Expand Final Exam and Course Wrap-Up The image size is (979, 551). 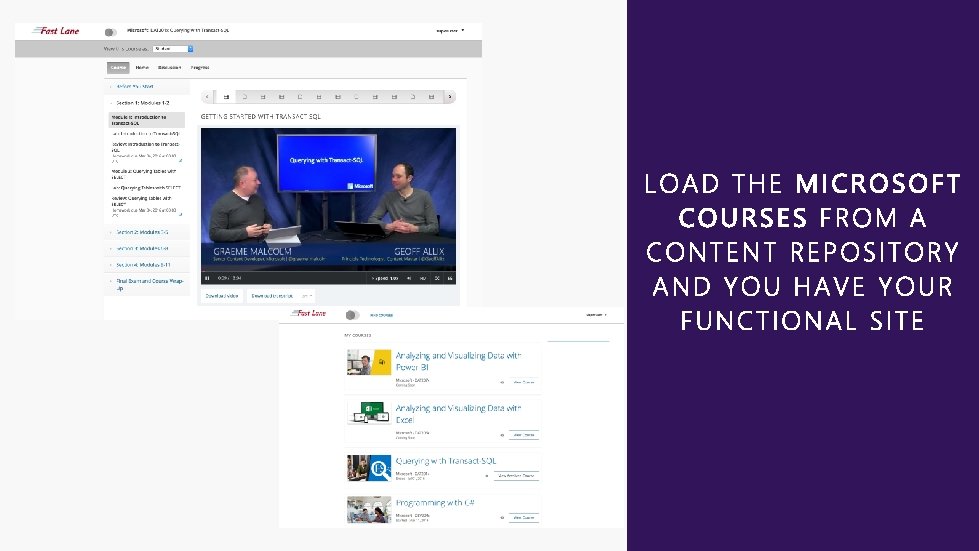click(x=149, y=285)
